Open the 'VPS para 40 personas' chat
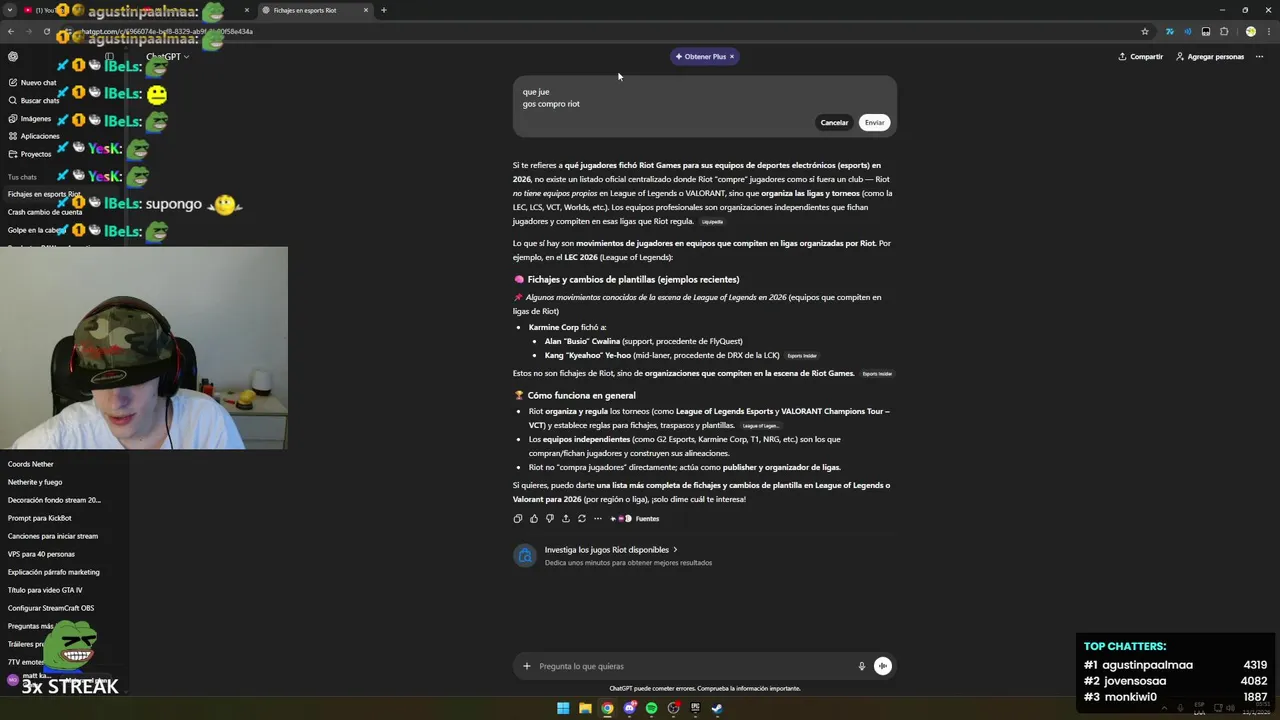 point(41,554)
